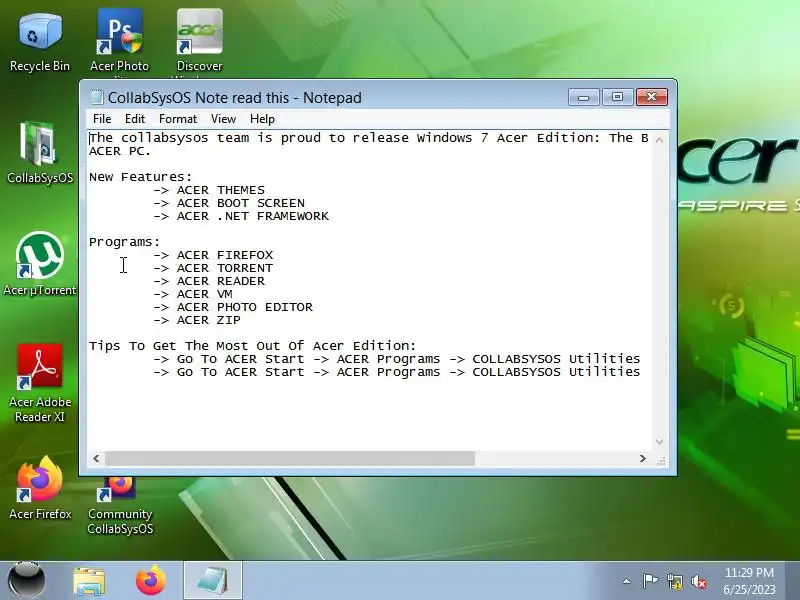
Task: Click the 'ACER PC.' text line
Action: [x=120, y=151]
